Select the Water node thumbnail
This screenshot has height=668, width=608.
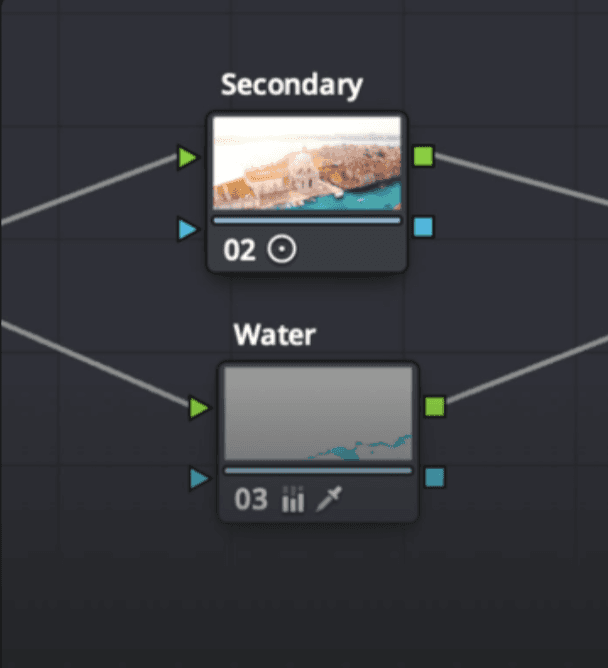coord(318,414)
